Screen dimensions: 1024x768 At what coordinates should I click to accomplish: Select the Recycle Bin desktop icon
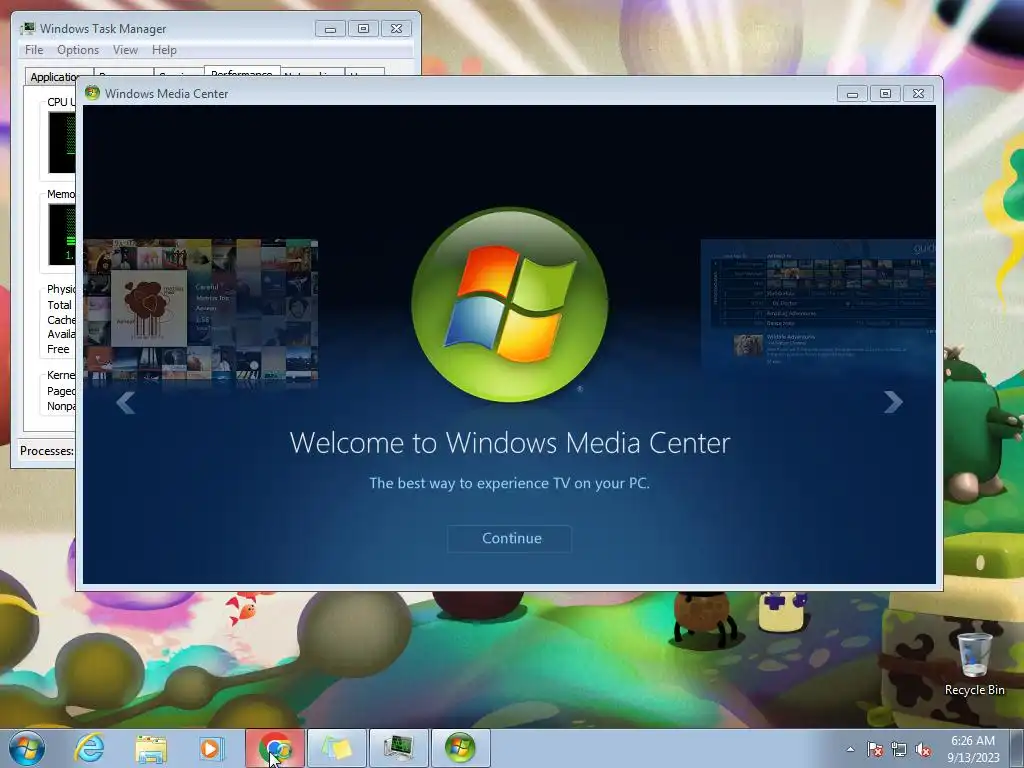[x=974, y=664]
